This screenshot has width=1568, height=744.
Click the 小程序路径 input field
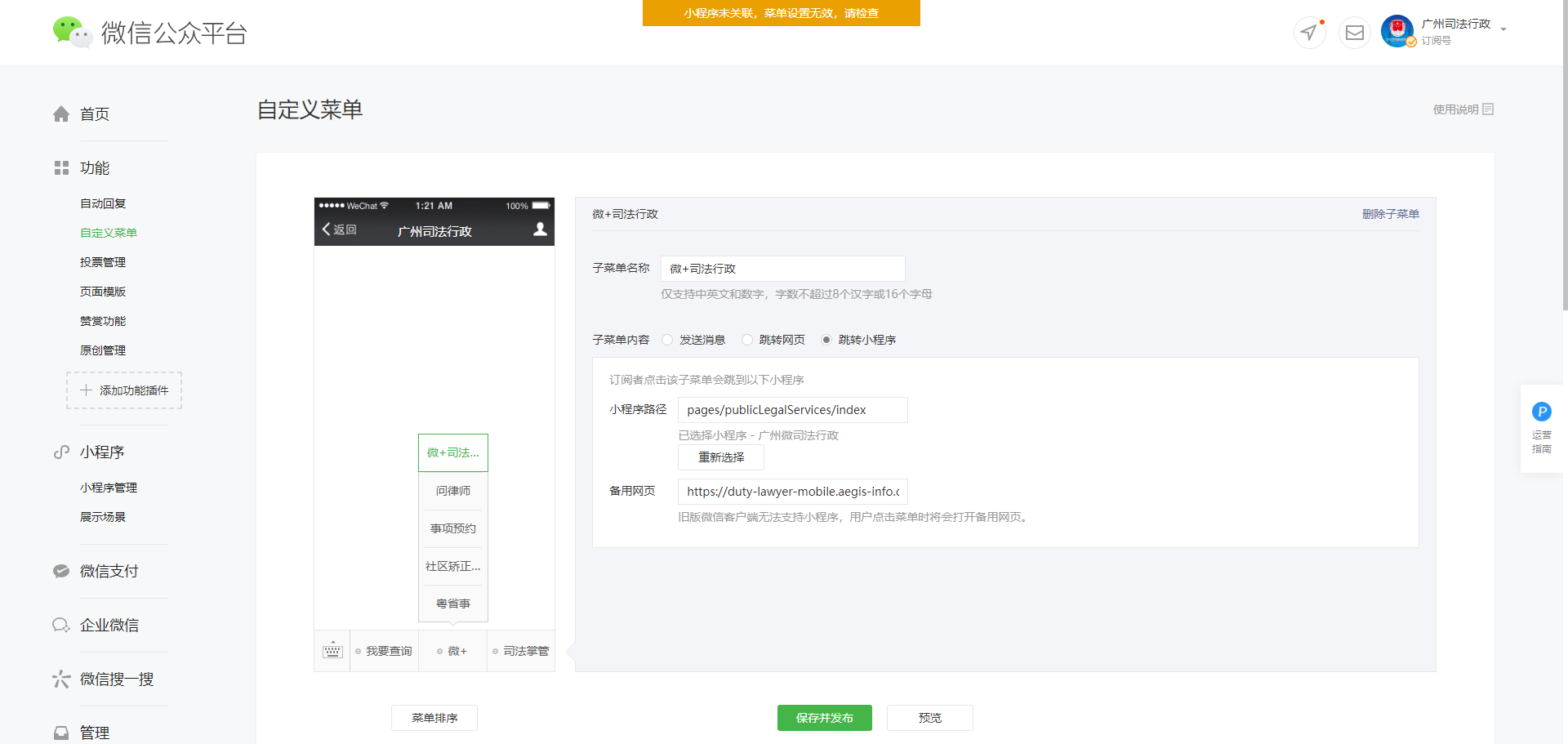coord(793,410)
